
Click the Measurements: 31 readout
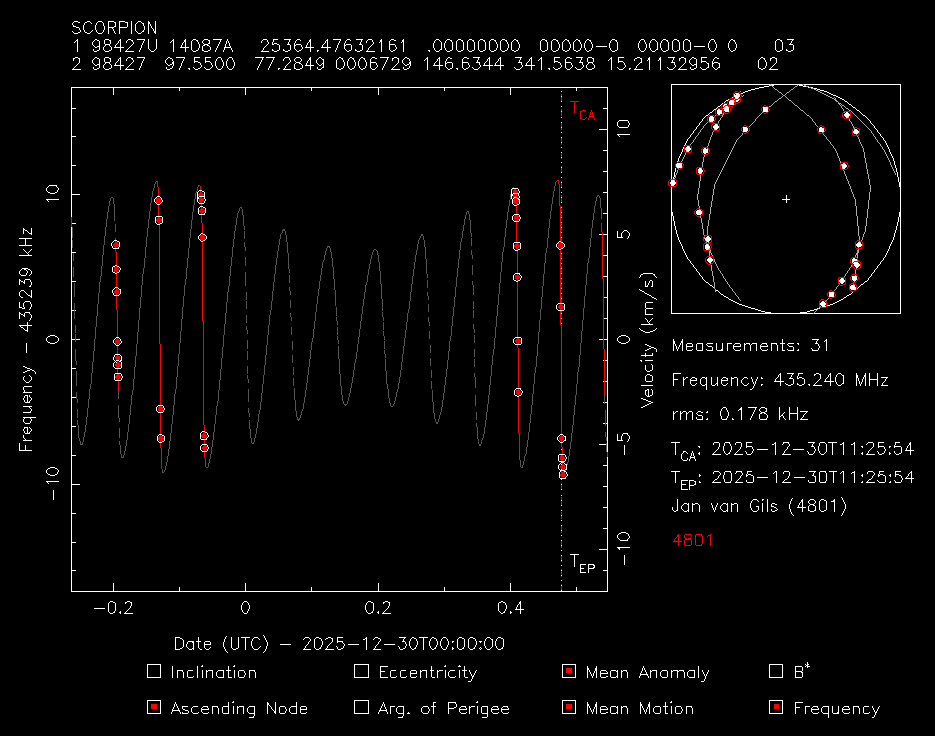pyautogui.click(x=750, y=346)
